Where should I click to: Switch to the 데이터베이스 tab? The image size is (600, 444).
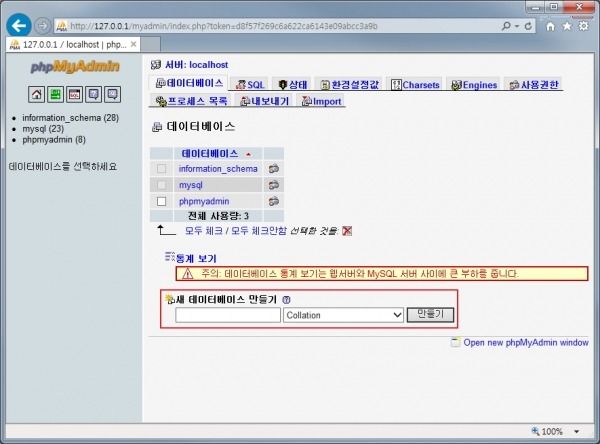click(x=189, y=83)
